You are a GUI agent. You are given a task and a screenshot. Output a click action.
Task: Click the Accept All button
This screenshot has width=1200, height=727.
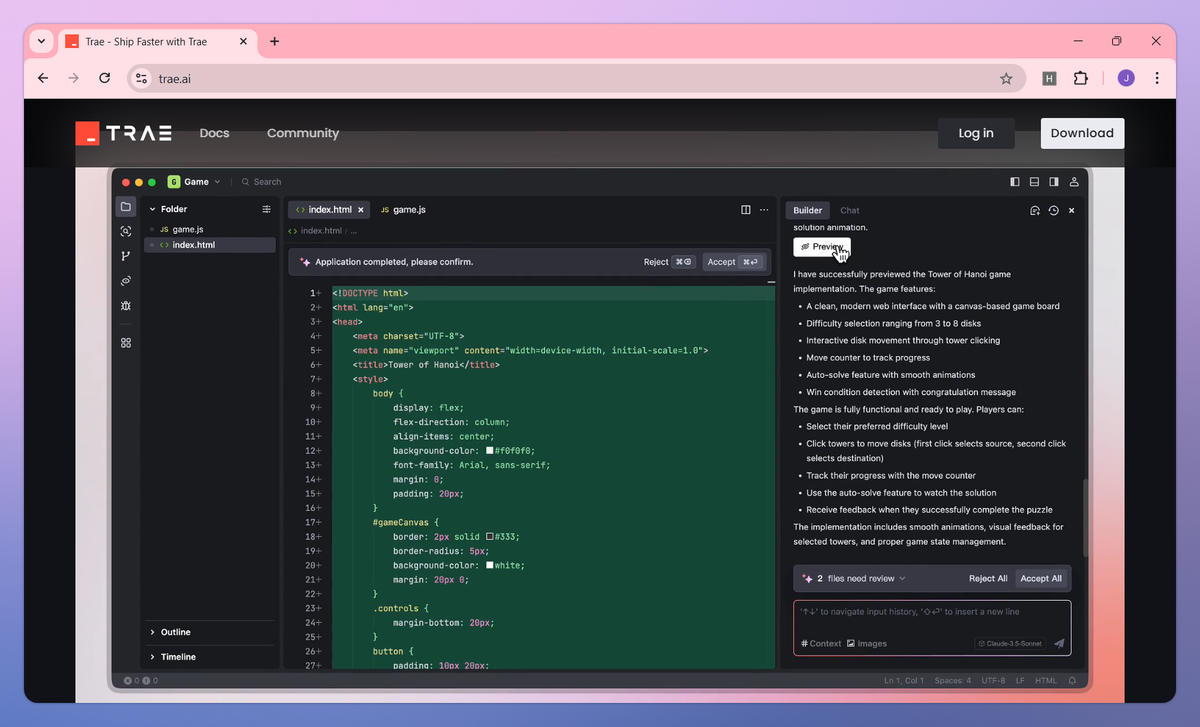pos(1041,578)
